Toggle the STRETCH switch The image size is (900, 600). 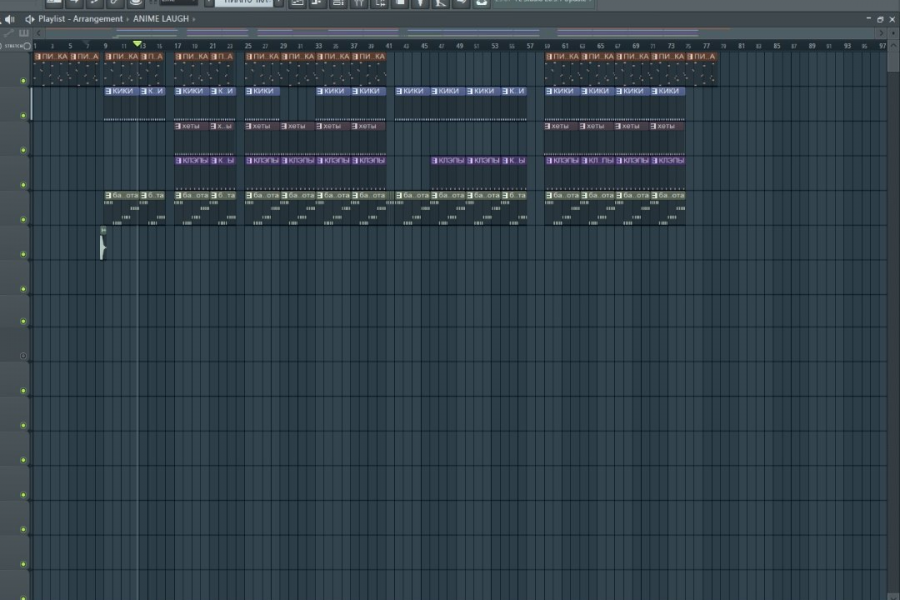[27, 46]
